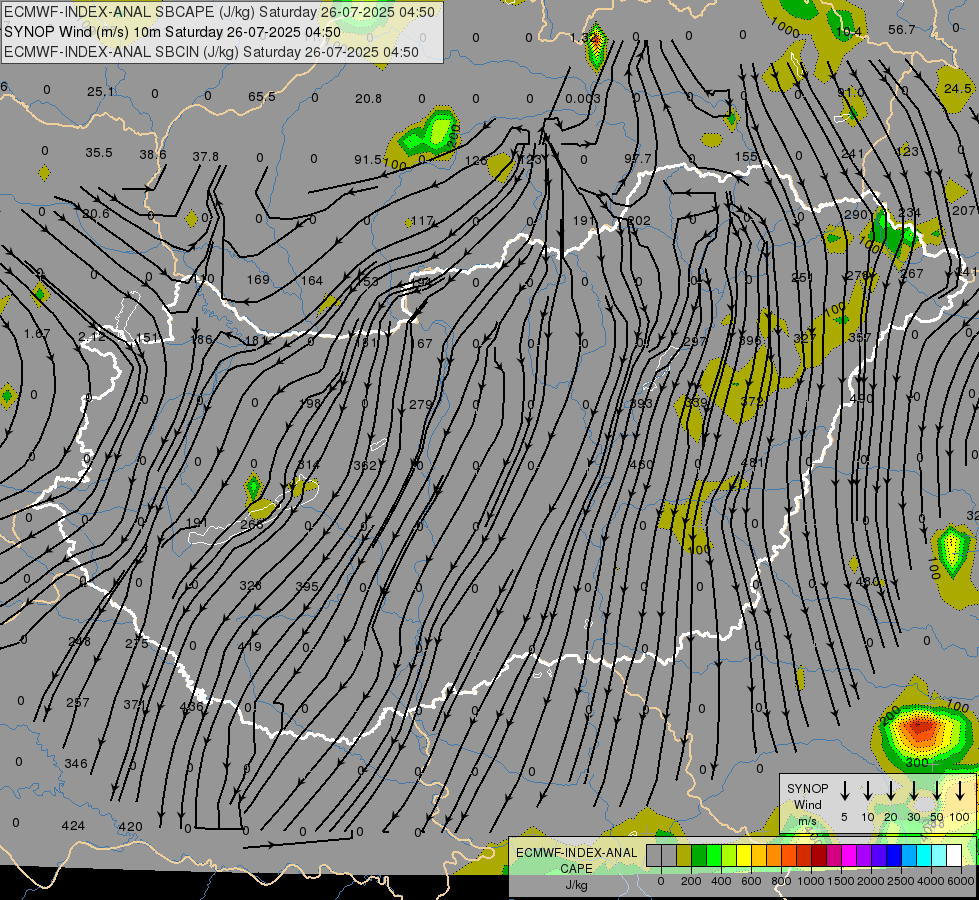979x900 pixels.
Task: Click the map value 65.5
Action: pyautogui.click(x=262, y=96)
